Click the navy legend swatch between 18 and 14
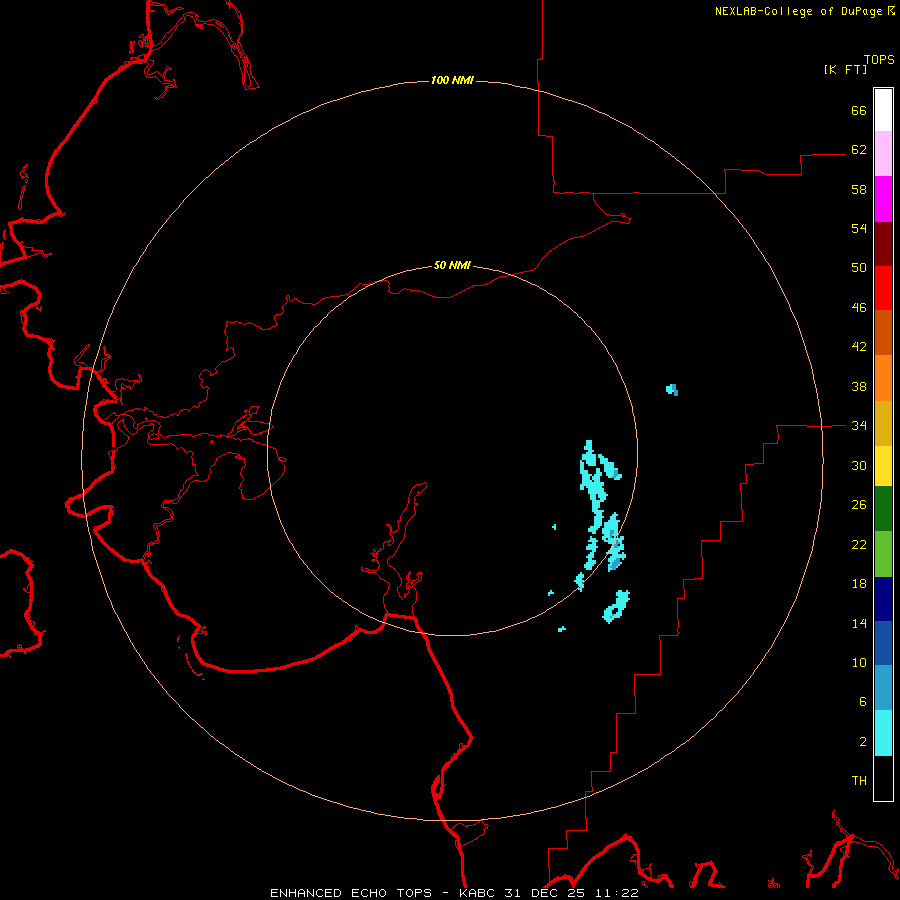Screen dimensions: 900x900 pos(883,599)
